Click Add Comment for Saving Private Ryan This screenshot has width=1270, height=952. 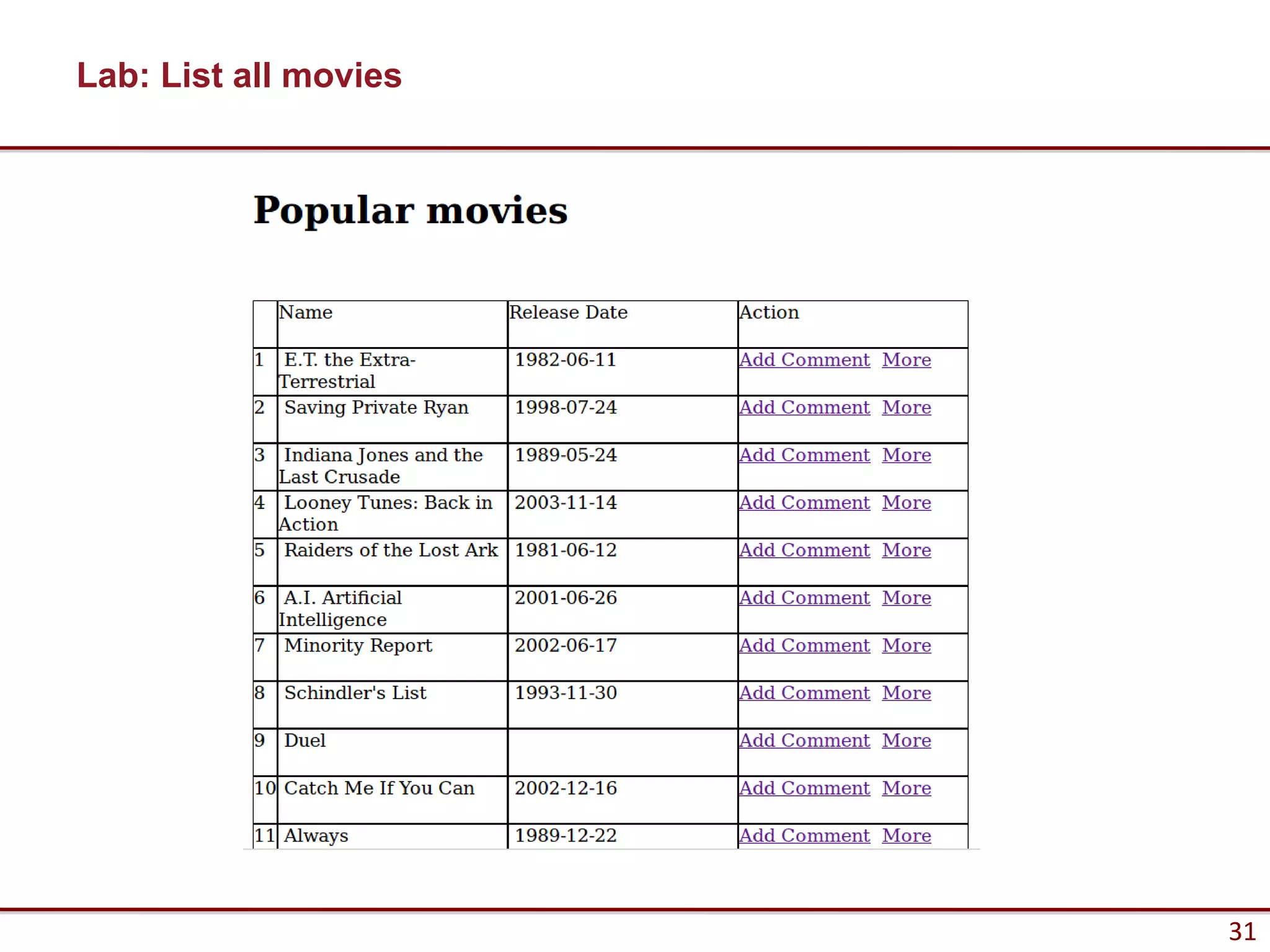tap(804, 408)
